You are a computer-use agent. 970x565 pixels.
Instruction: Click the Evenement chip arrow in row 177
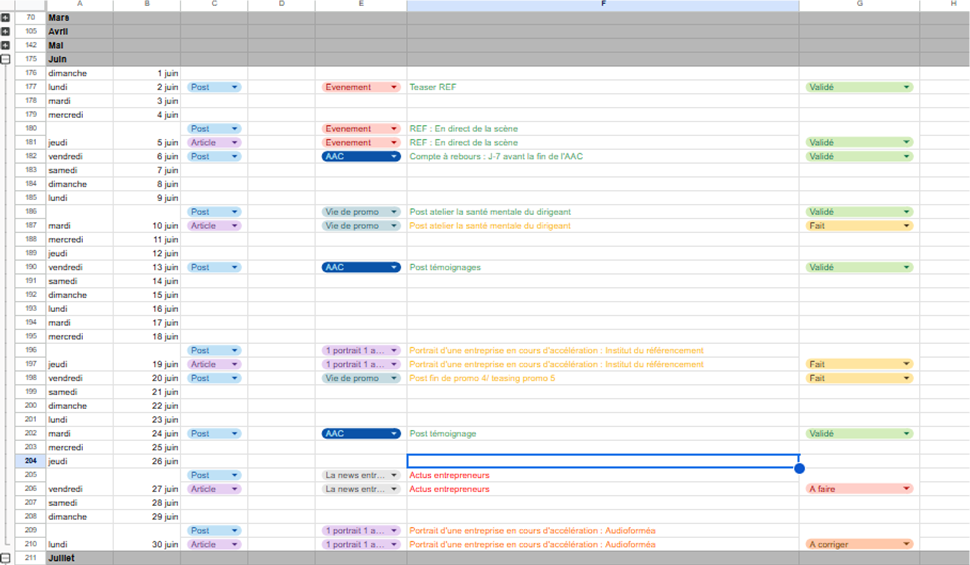pos(394,87)
